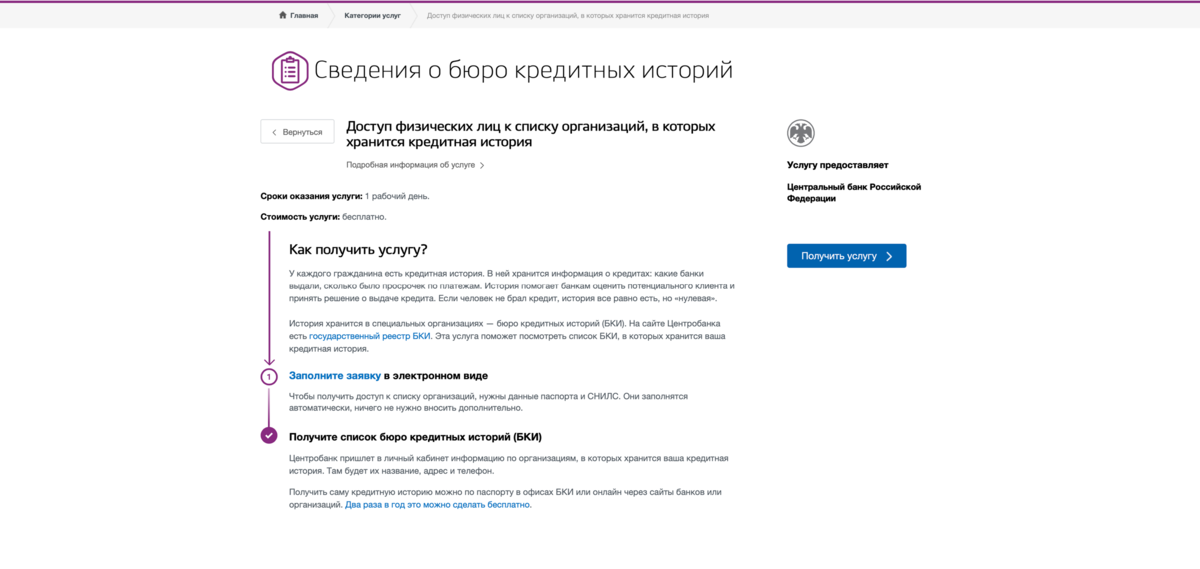Image resolution: width=1200 pixels, height=569 pixels.
Task: Click the Центральный банк Российской Федерации text
Action: click(854, 192)
